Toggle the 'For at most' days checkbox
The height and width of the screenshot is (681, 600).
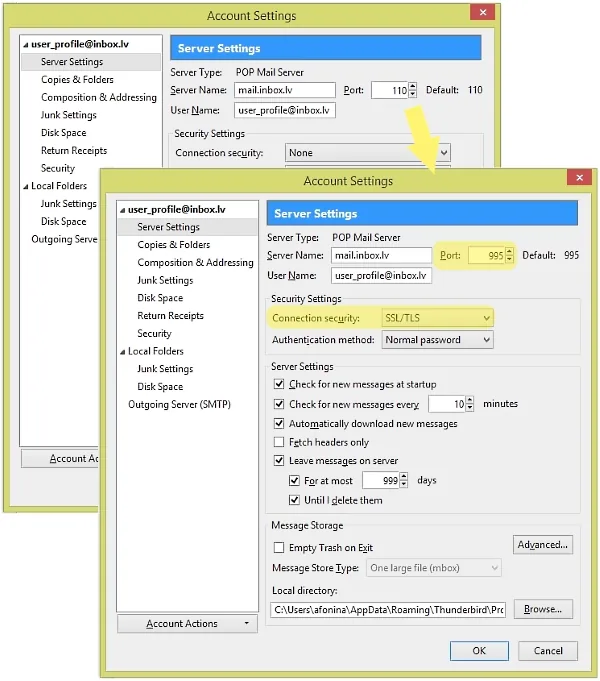click(294, 480)
